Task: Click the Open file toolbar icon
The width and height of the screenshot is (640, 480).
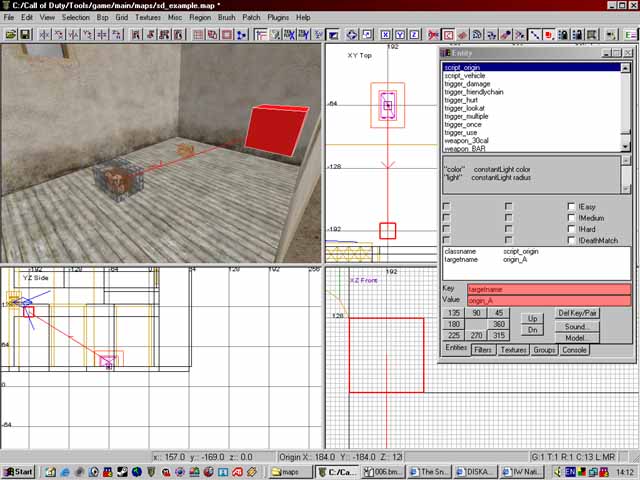Action: coord(11,35)
